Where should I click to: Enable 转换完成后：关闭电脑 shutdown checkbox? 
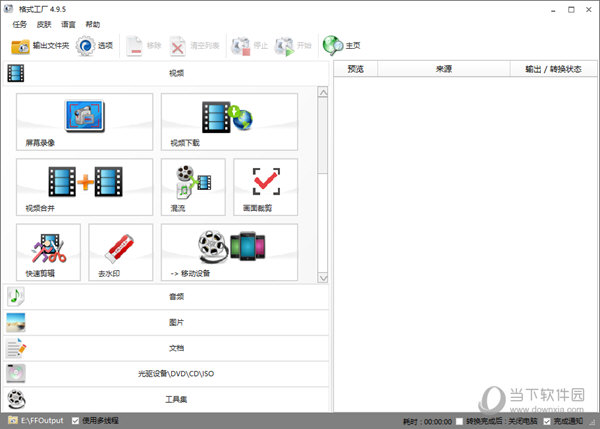(x=459, y=421)
